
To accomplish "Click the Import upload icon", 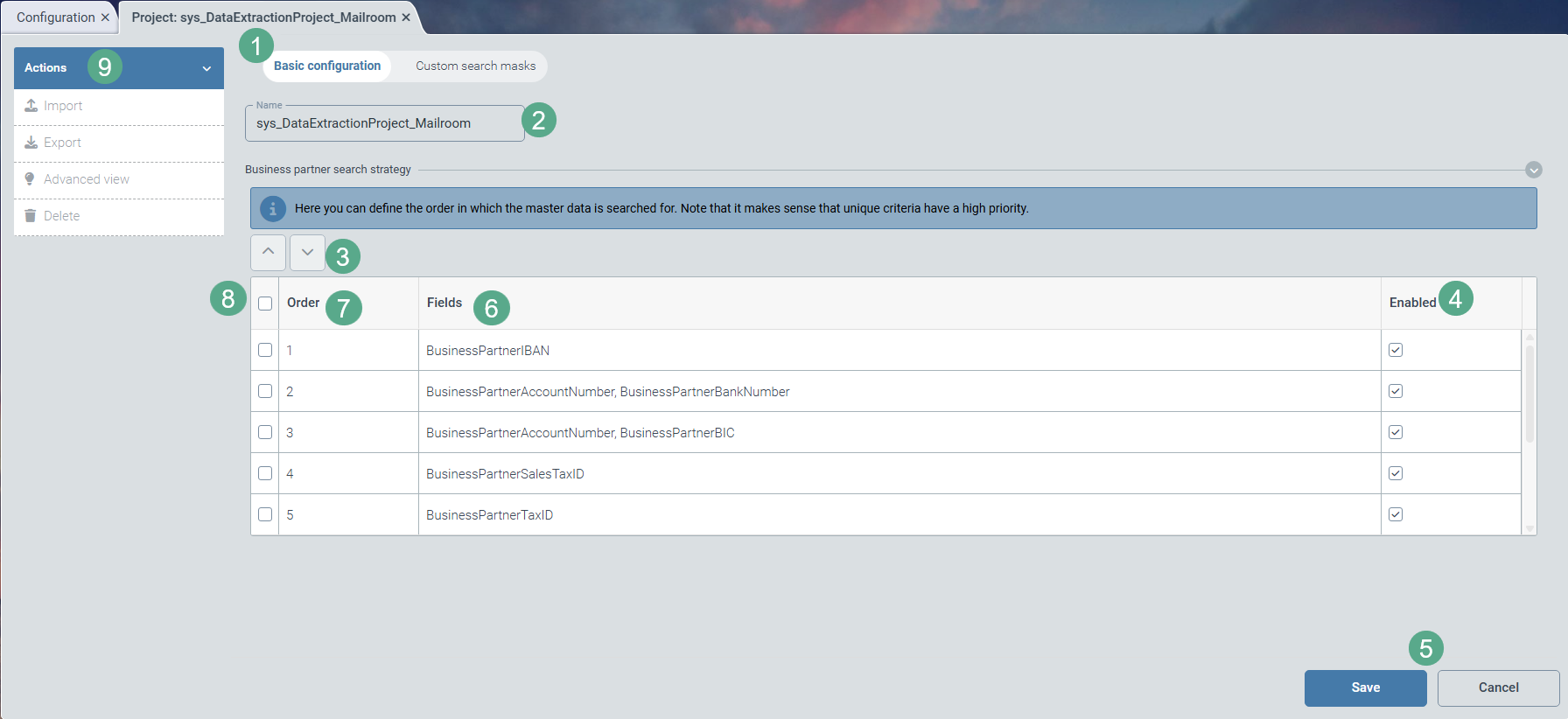I will [x=31, y=106].
